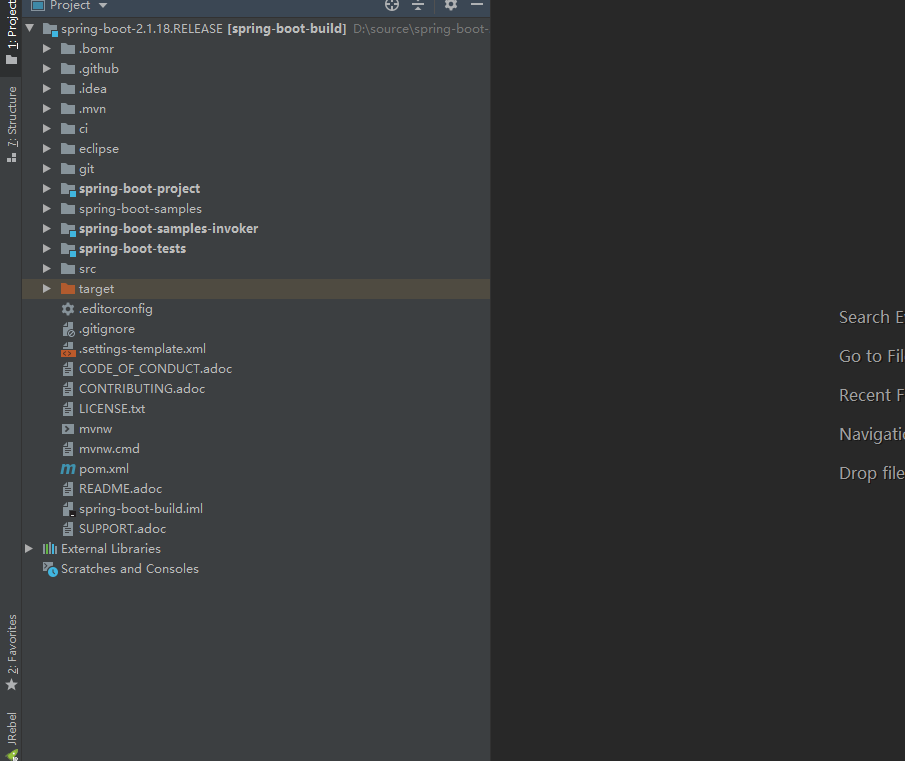Expand the ci folder

[47, 129]
